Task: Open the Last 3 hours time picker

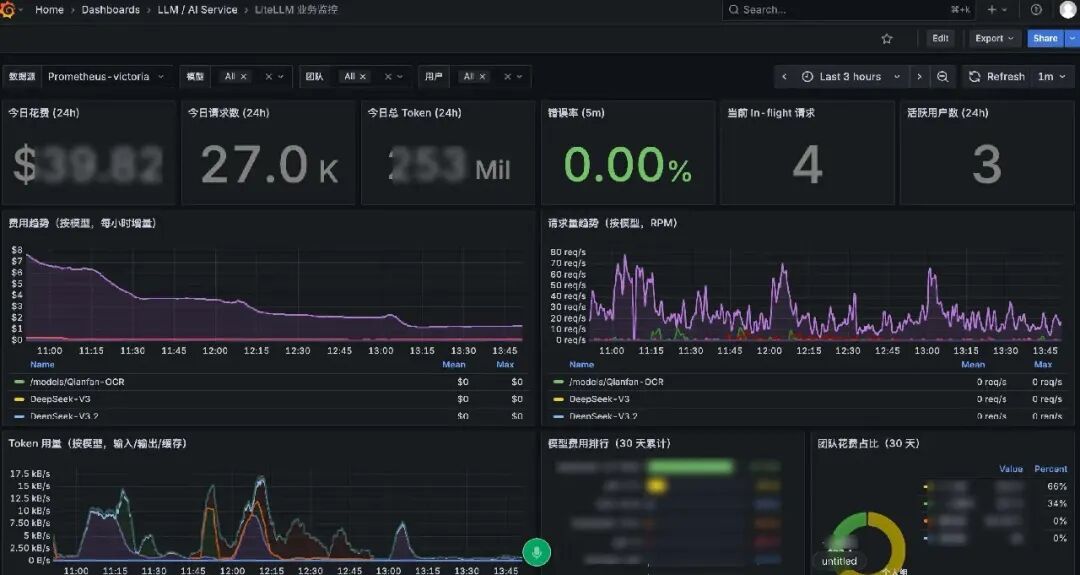Action: pyautogui.click(x=851, y=76)
